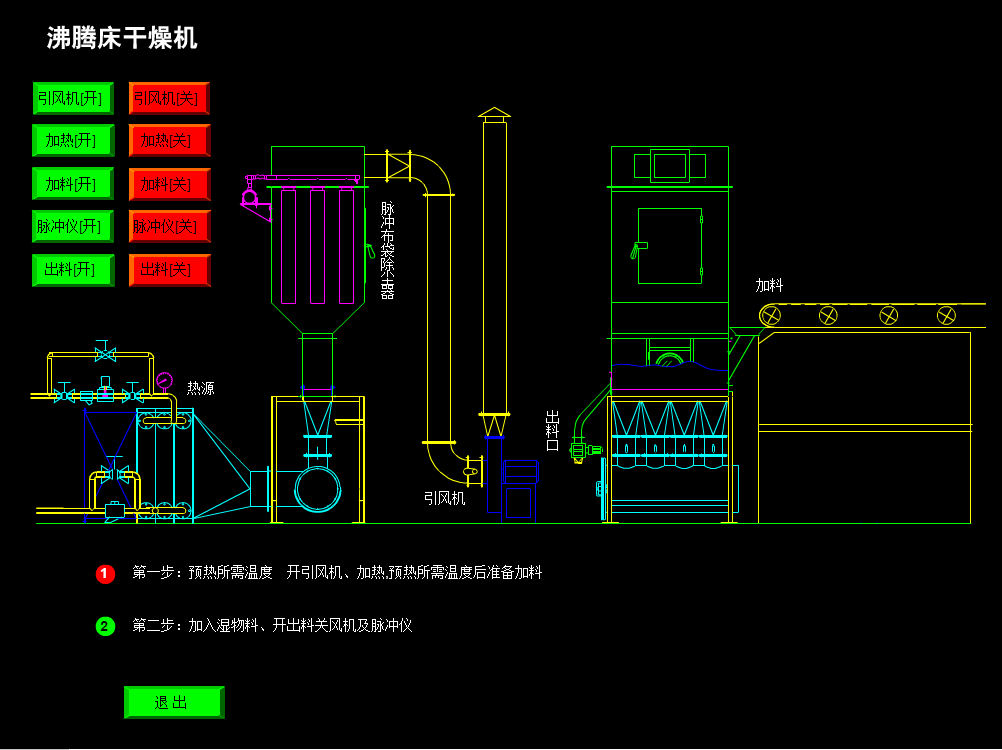Click the butterfly valve on the dust collector outlet duct
This screenshot has height=750, width=1002.
click(397, 167)
